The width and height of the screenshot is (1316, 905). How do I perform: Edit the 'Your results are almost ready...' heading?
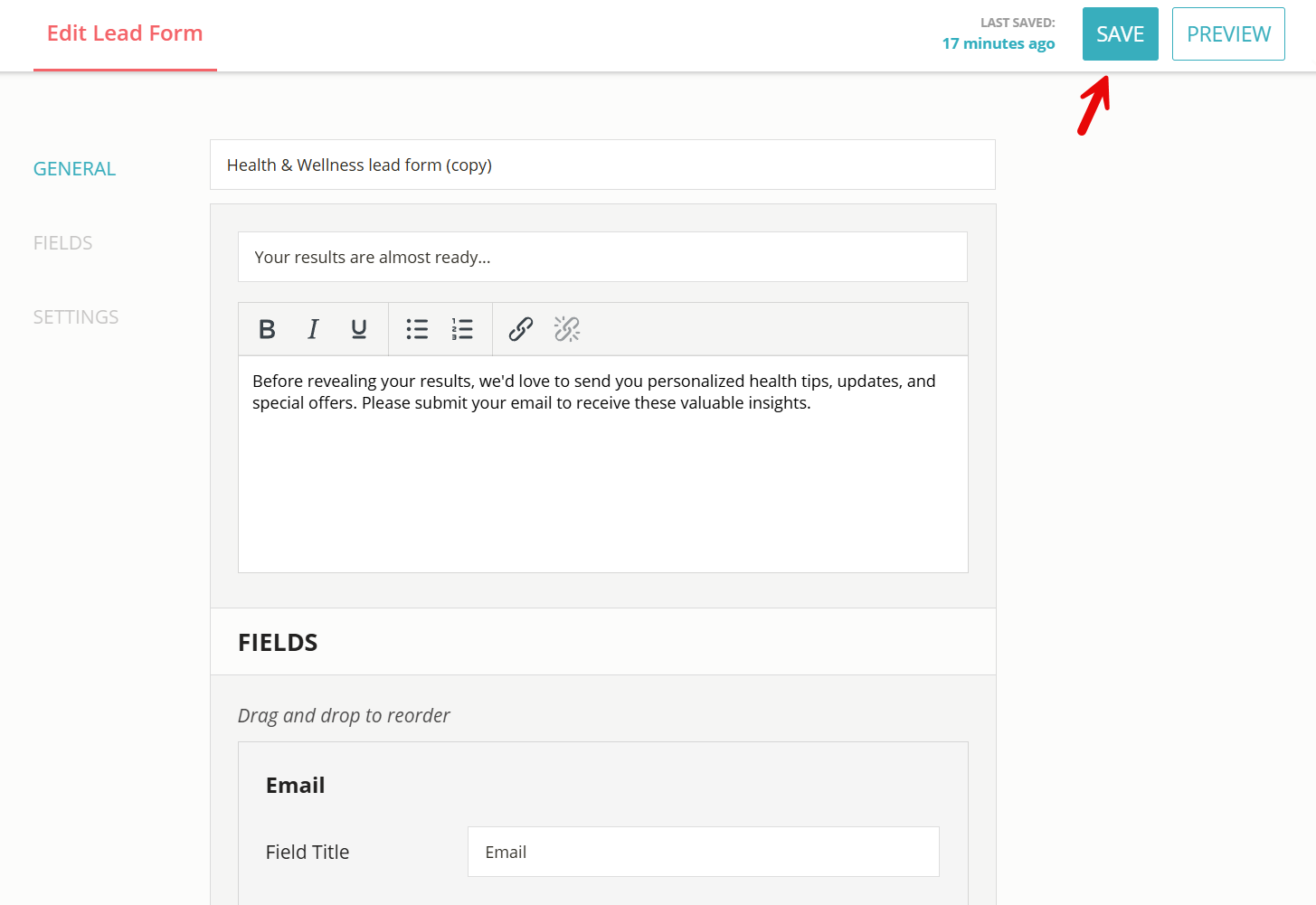click(x=602, y=257)
